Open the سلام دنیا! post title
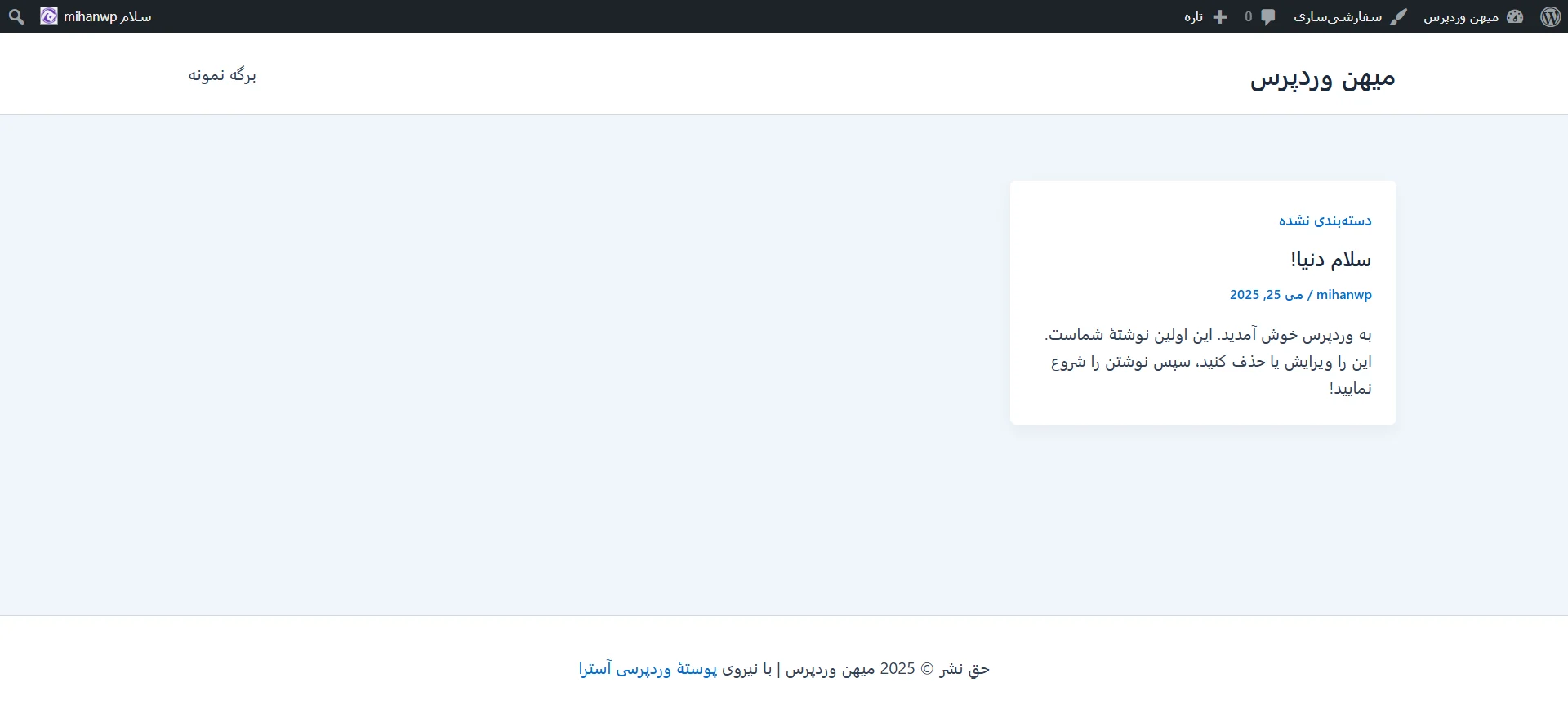 (1330, 259)
